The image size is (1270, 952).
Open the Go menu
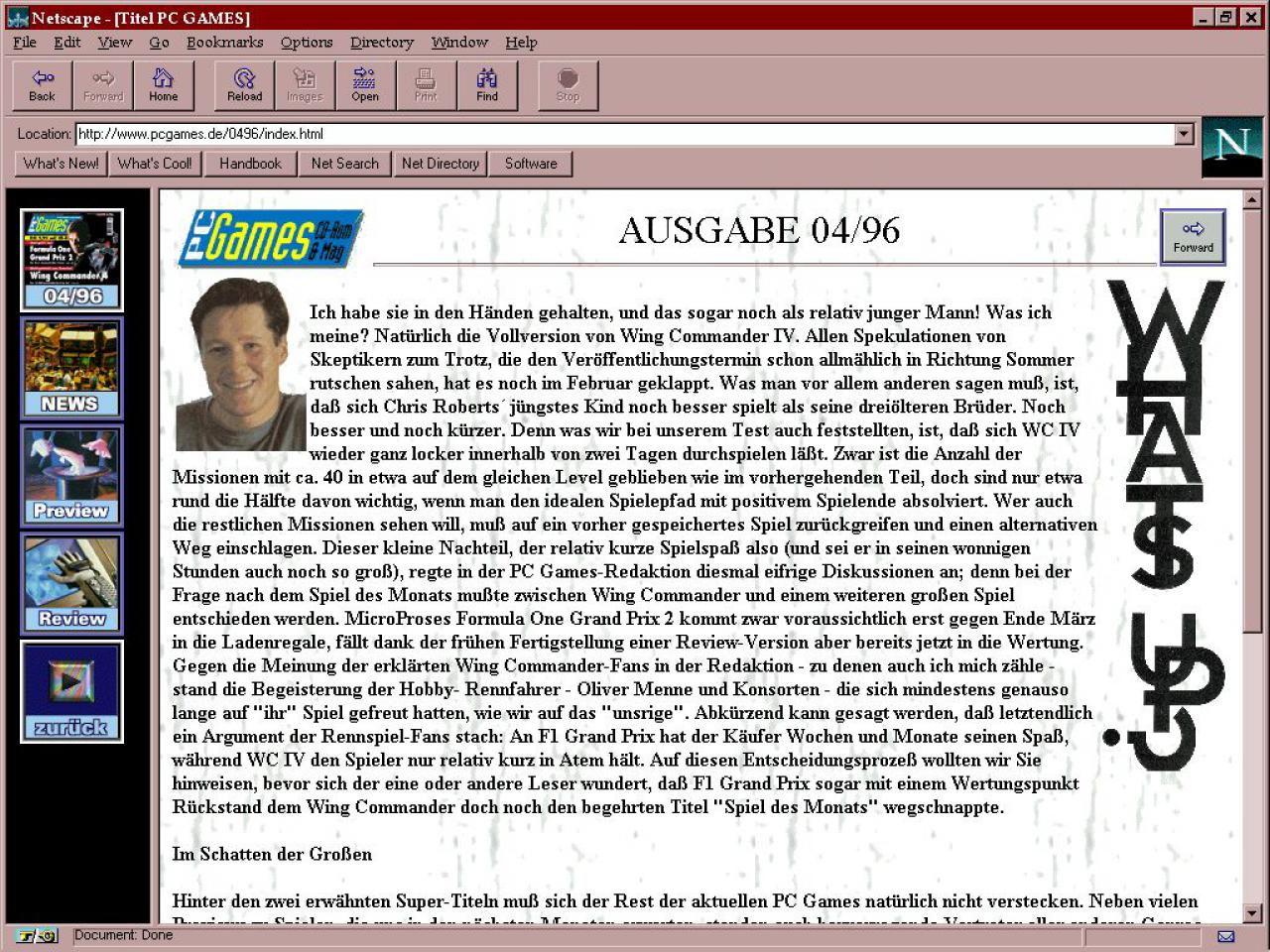(x=159, y=42)
